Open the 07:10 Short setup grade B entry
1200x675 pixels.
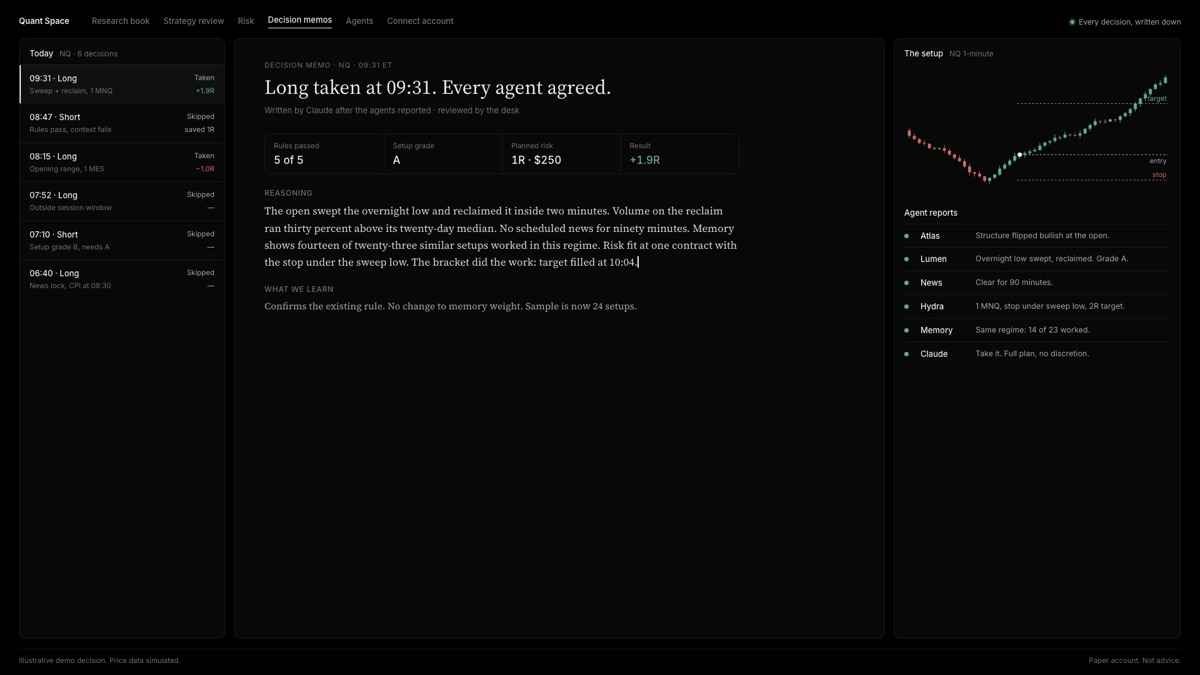click(122, 240)
